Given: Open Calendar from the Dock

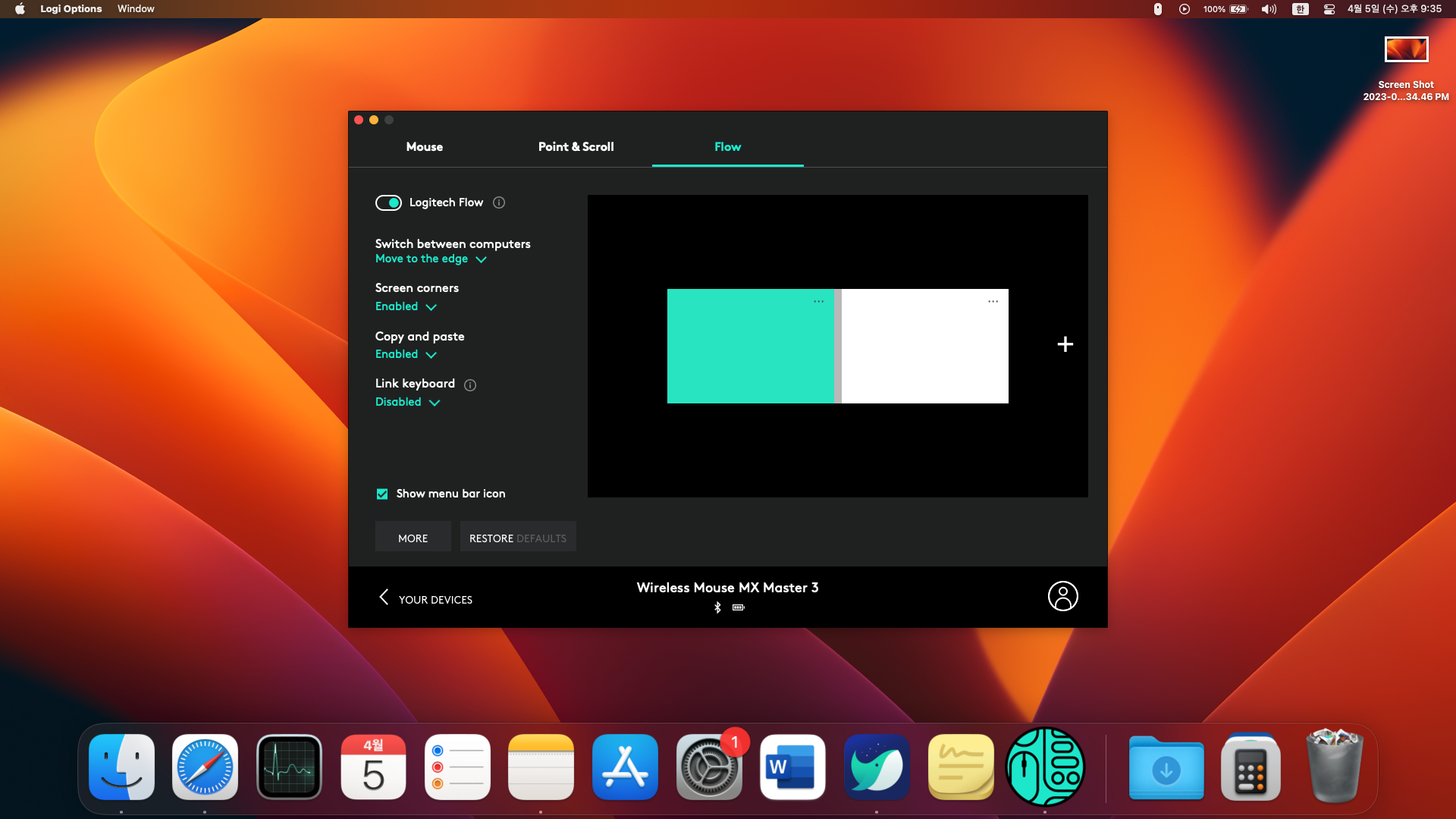Looking at the screenshot, I should (373, 767).
